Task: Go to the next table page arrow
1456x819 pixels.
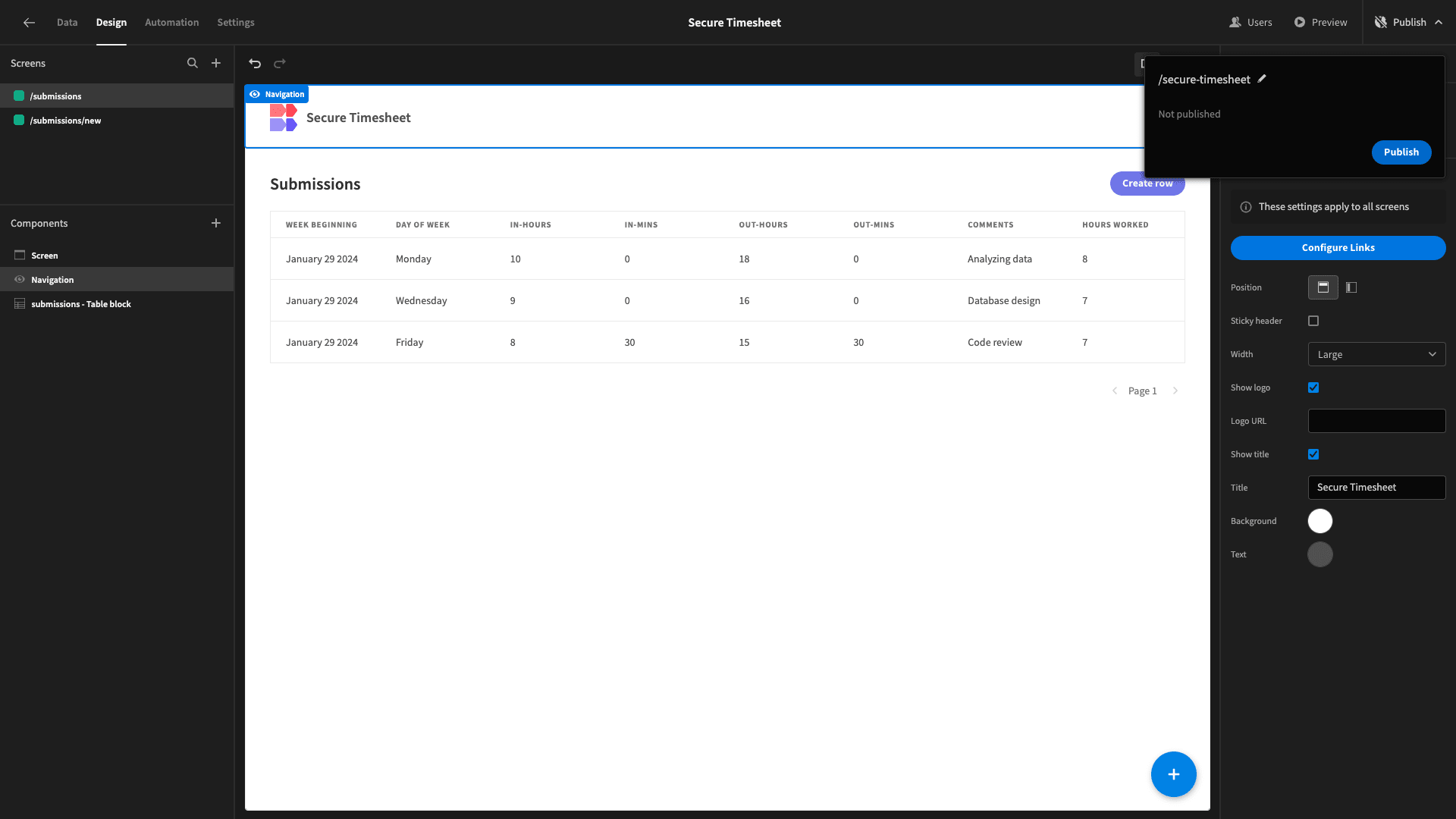Action: click(1175, 391)
